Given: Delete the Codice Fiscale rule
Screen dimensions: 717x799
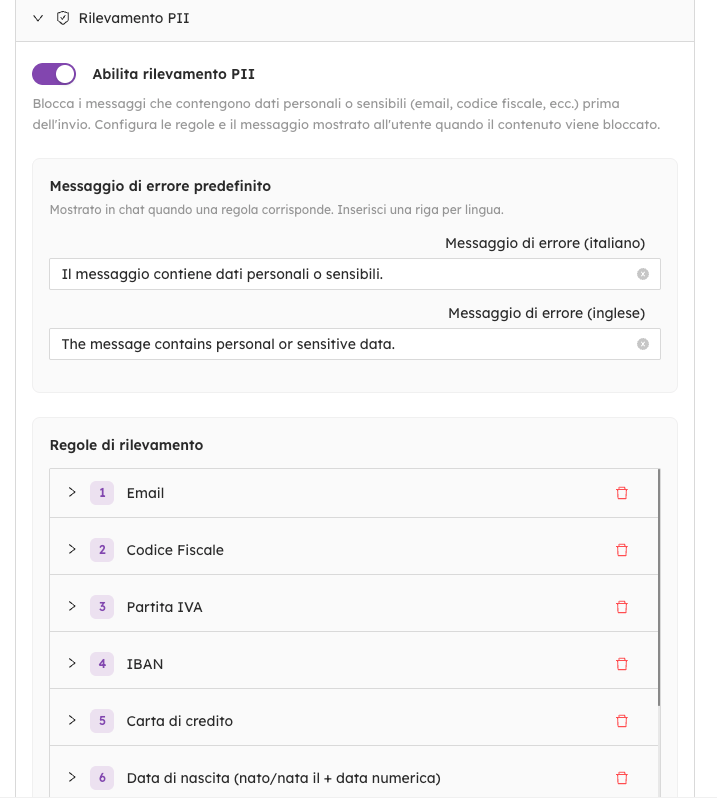Looking at the screenshot, I should (621, 550).
